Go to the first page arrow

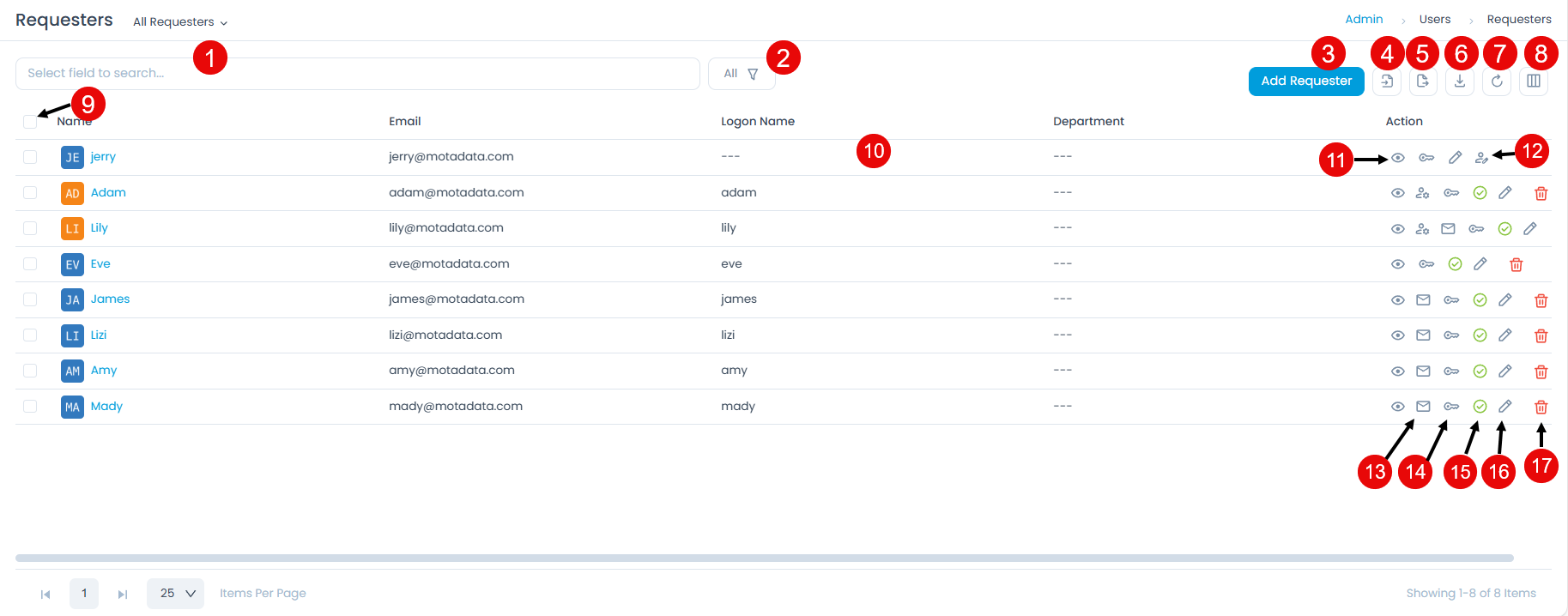[45, 595]
